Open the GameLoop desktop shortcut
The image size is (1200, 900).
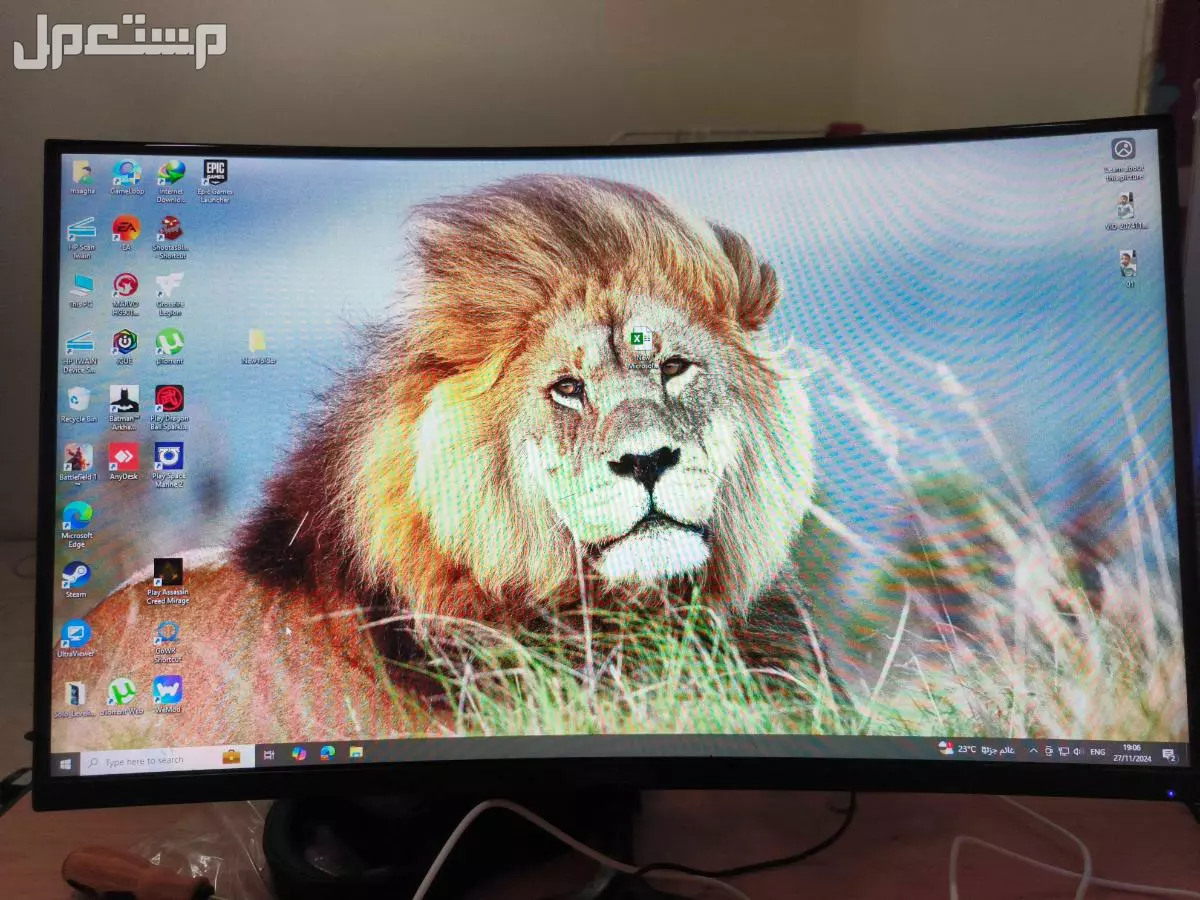pyautogui.click(x=127, y=176)
